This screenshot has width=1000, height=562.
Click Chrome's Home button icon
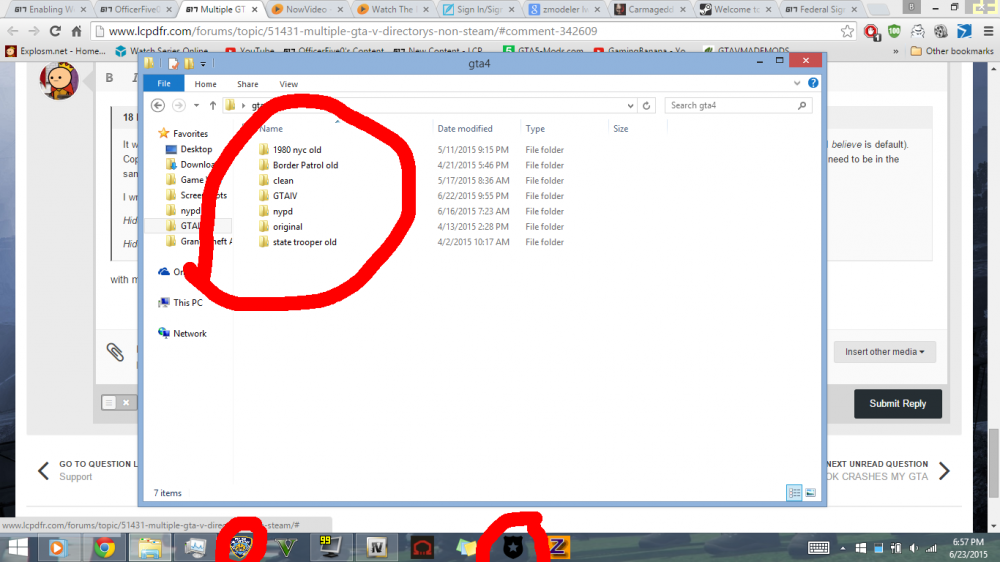click(x=77, y=31)
